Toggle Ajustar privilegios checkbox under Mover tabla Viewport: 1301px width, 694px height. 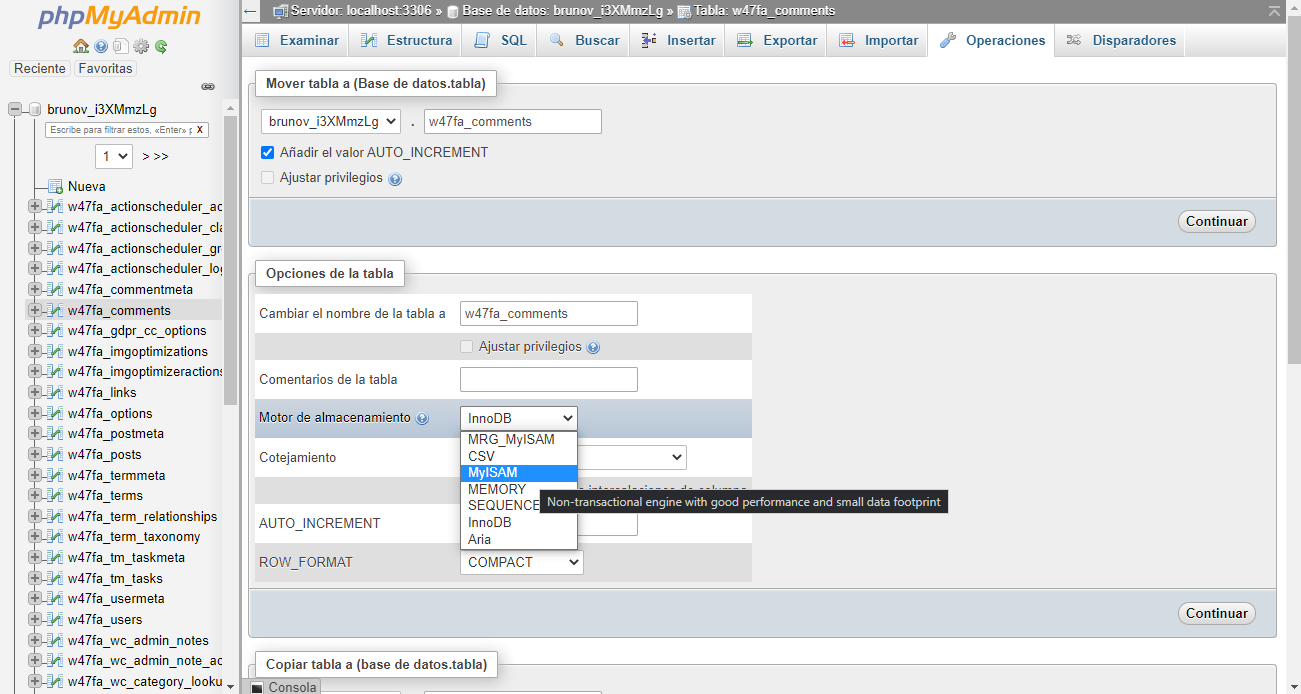click(x=267, y=177)
